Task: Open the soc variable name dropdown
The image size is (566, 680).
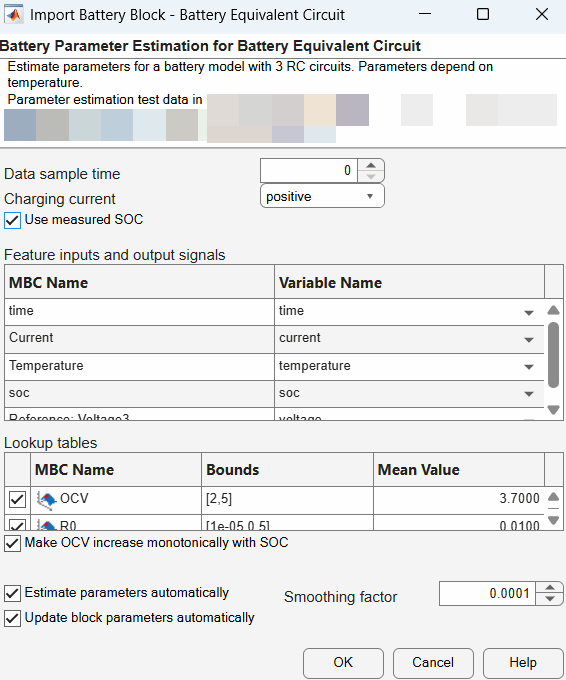Action: pos(529,394)
